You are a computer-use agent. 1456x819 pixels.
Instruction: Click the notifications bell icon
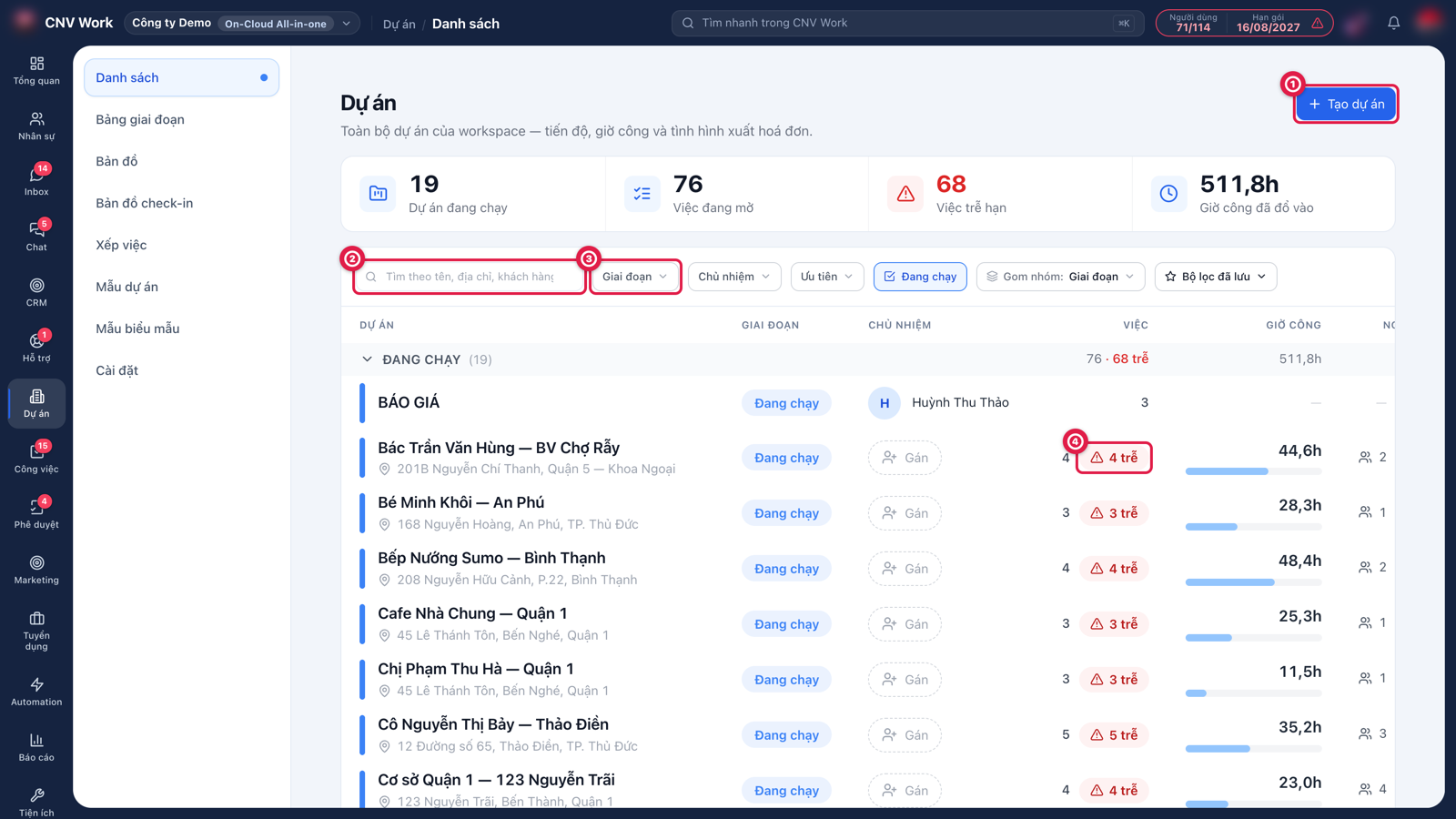point(1393,23)
